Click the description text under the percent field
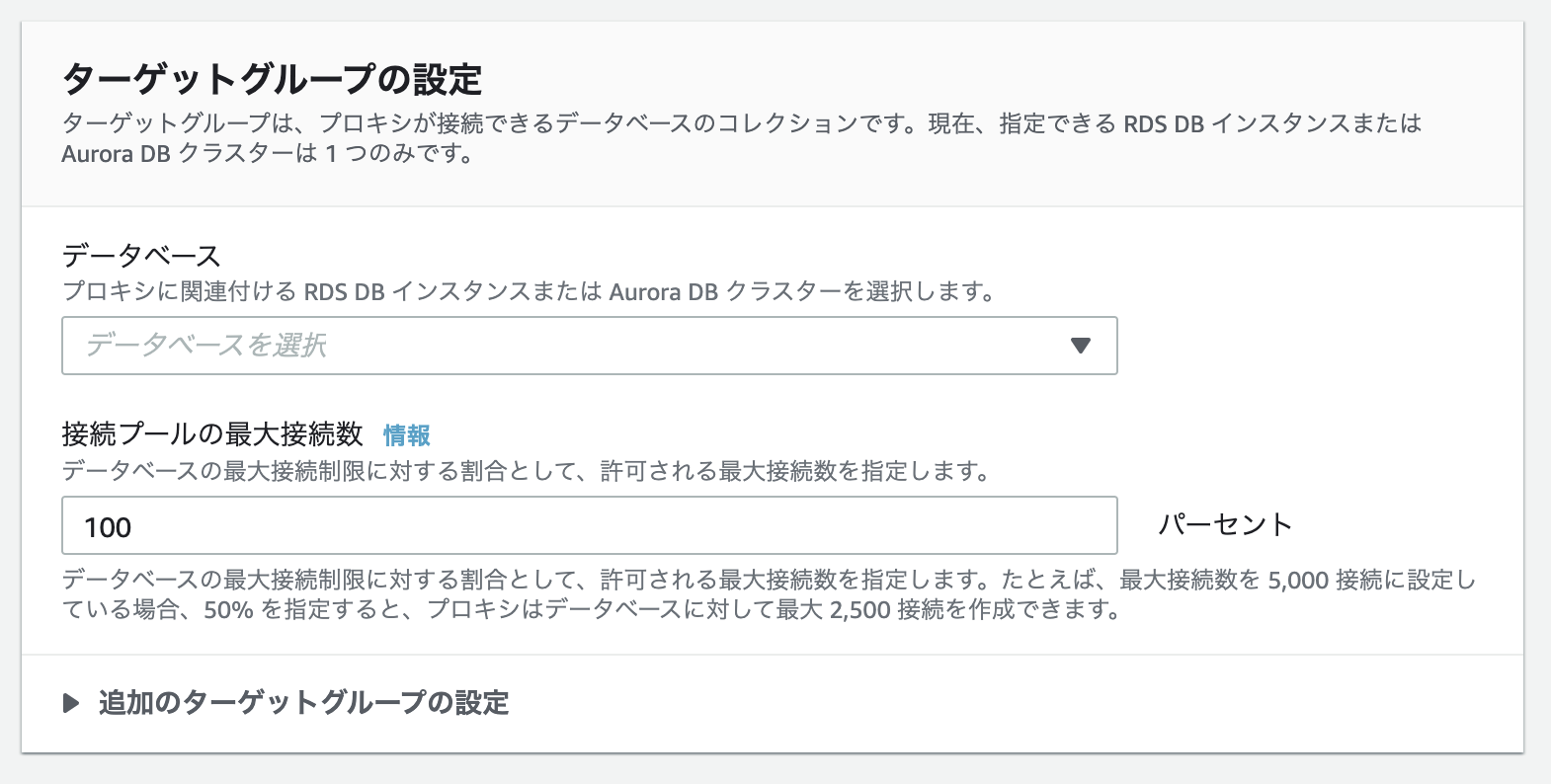 761,592
